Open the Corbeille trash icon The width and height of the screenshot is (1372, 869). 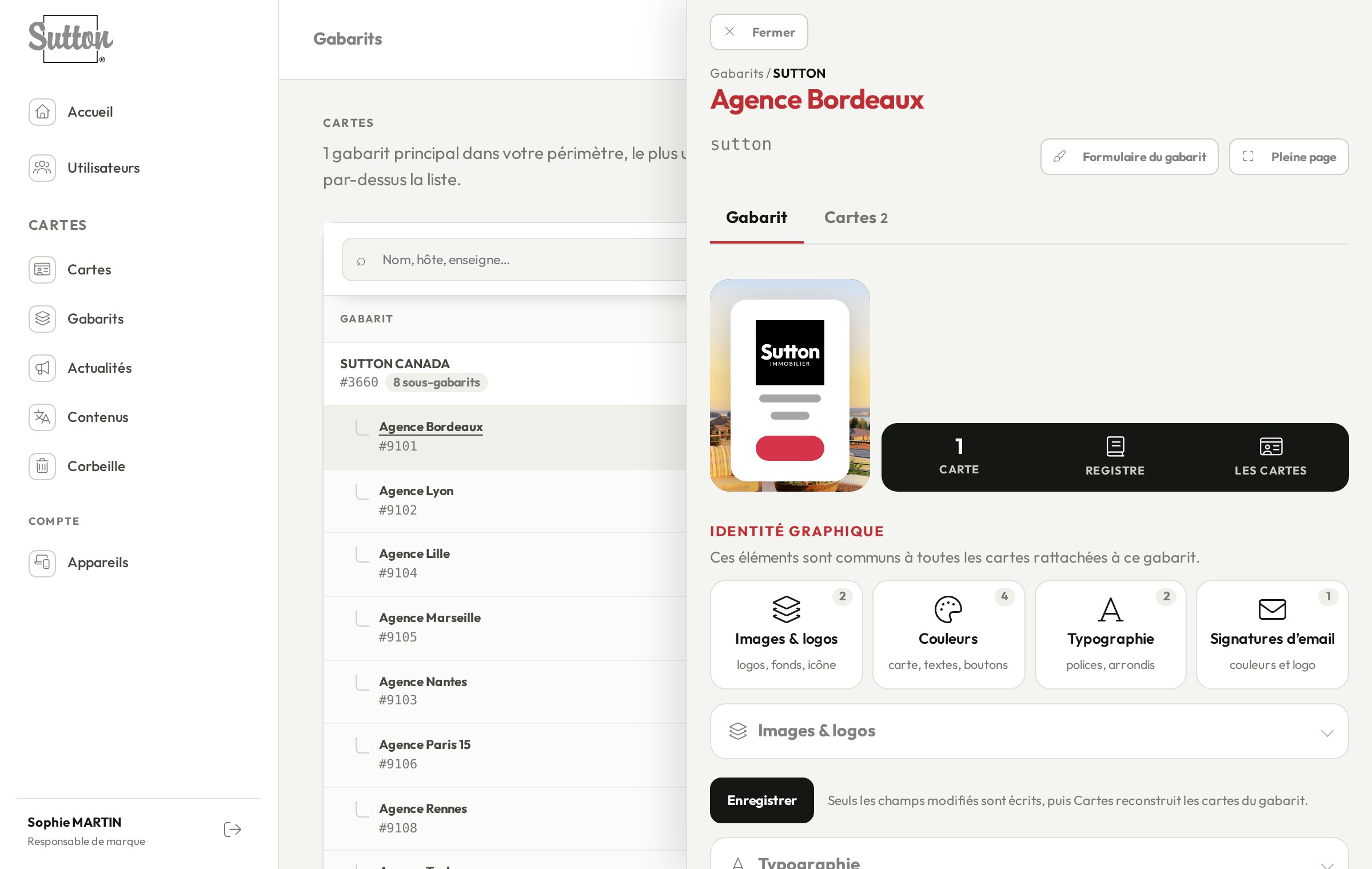click(42, 467)
